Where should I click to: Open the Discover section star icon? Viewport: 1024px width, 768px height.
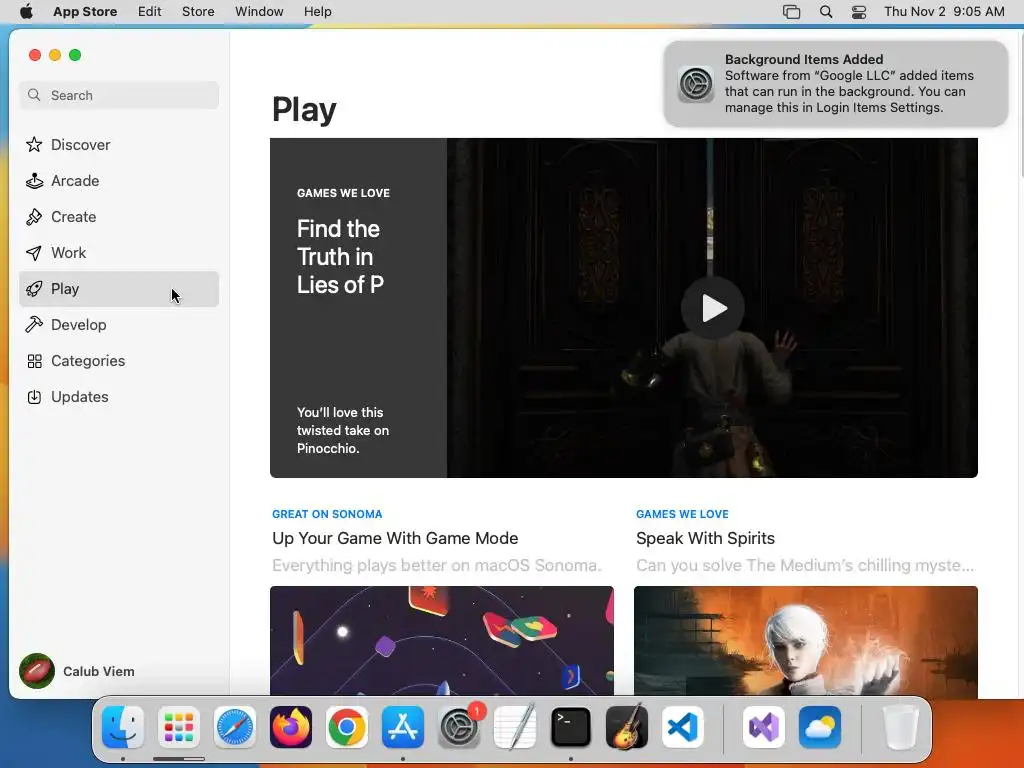(34, 144)
